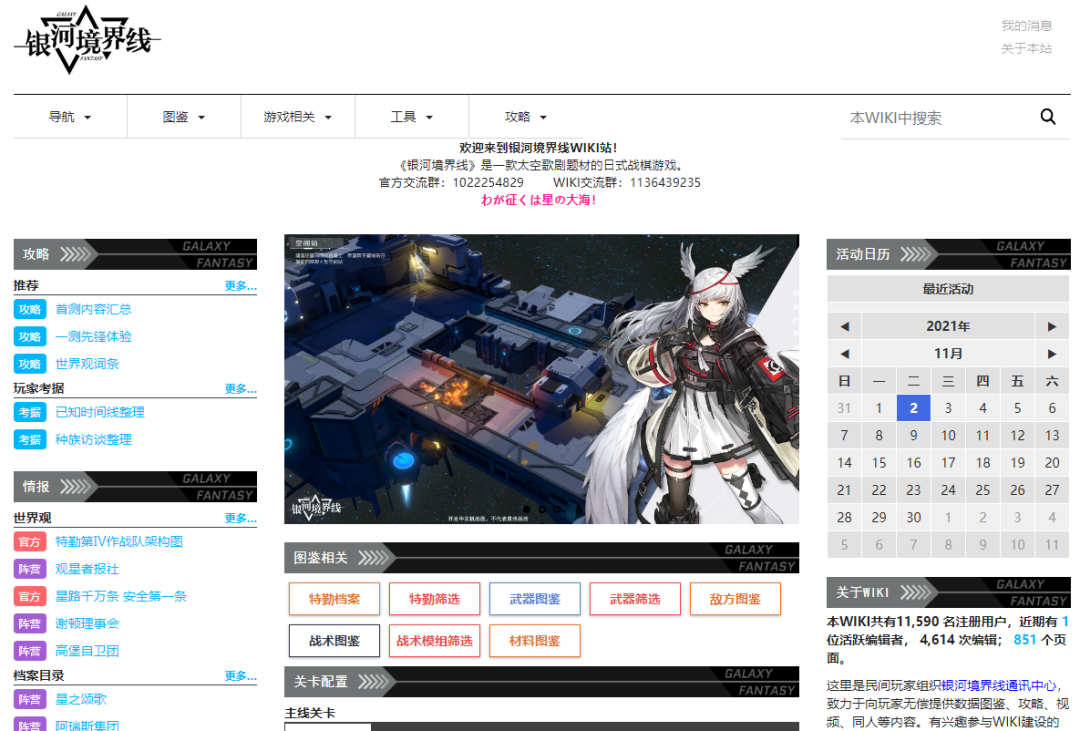Click 考据 tag beside 种族访谈整理
1080x731 pixels.
tap(30, 440)
